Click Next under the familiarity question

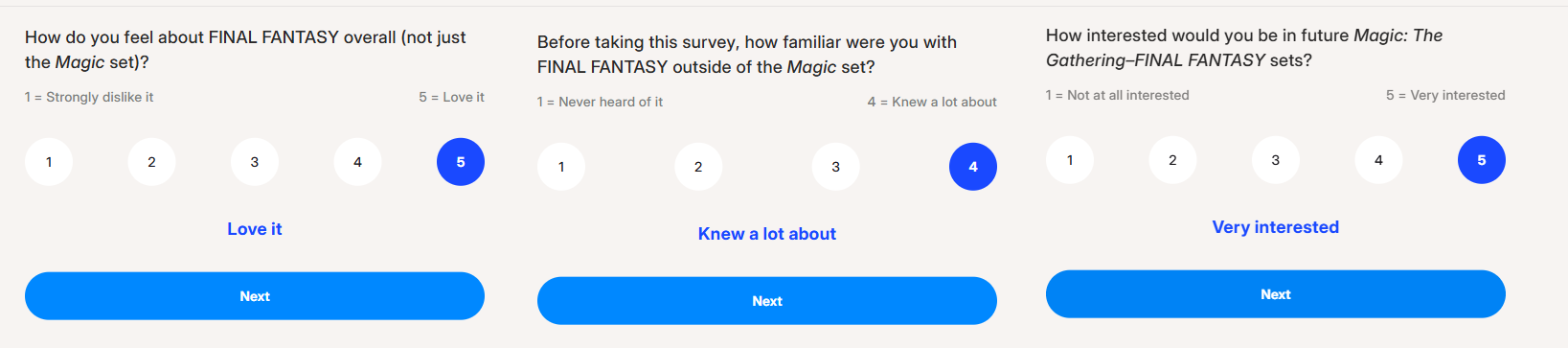pyautogui.click(x=767, y=301)
